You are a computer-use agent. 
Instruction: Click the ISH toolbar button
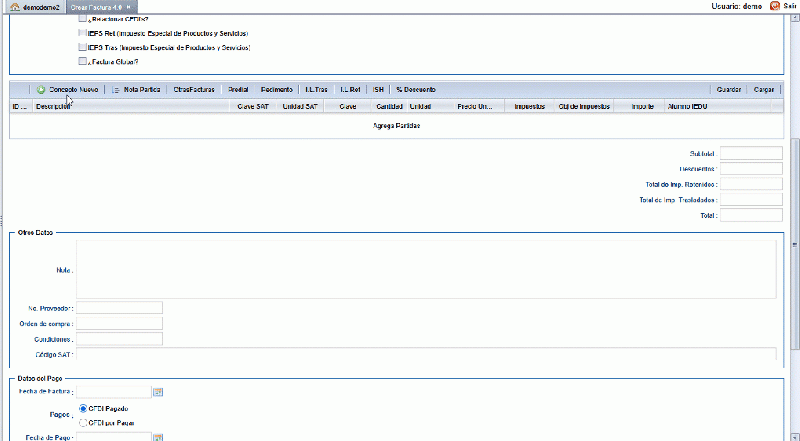(x=378, y=90)
